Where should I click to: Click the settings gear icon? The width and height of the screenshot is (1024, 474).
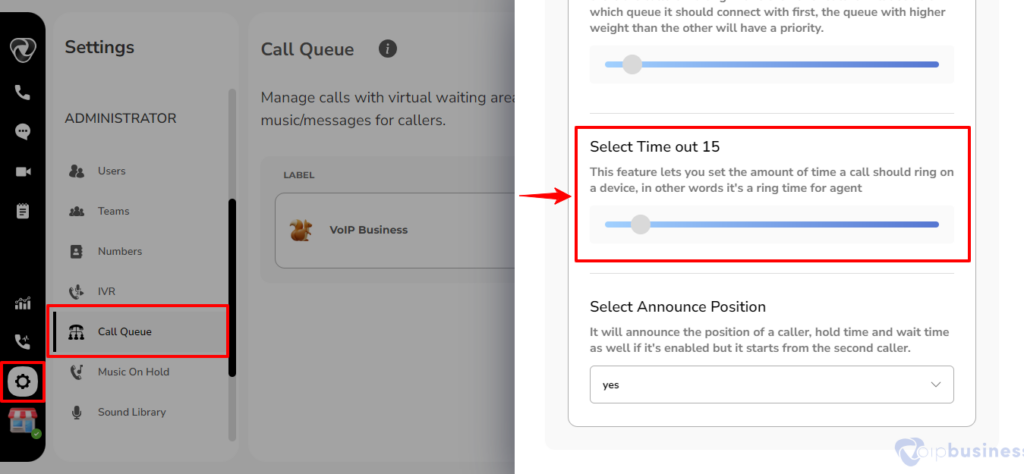point(23,381)
